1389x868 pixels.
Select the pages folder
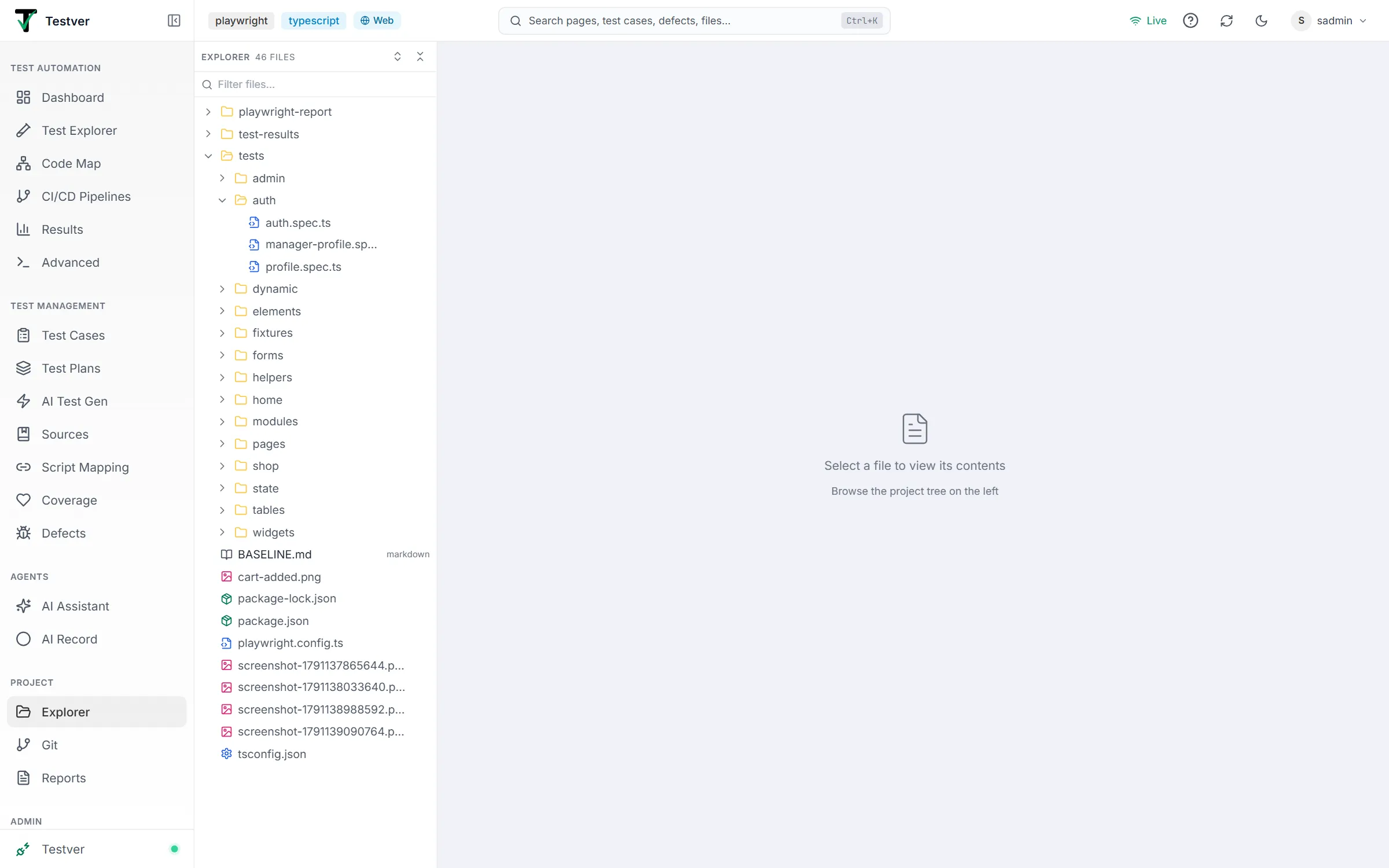315,444
